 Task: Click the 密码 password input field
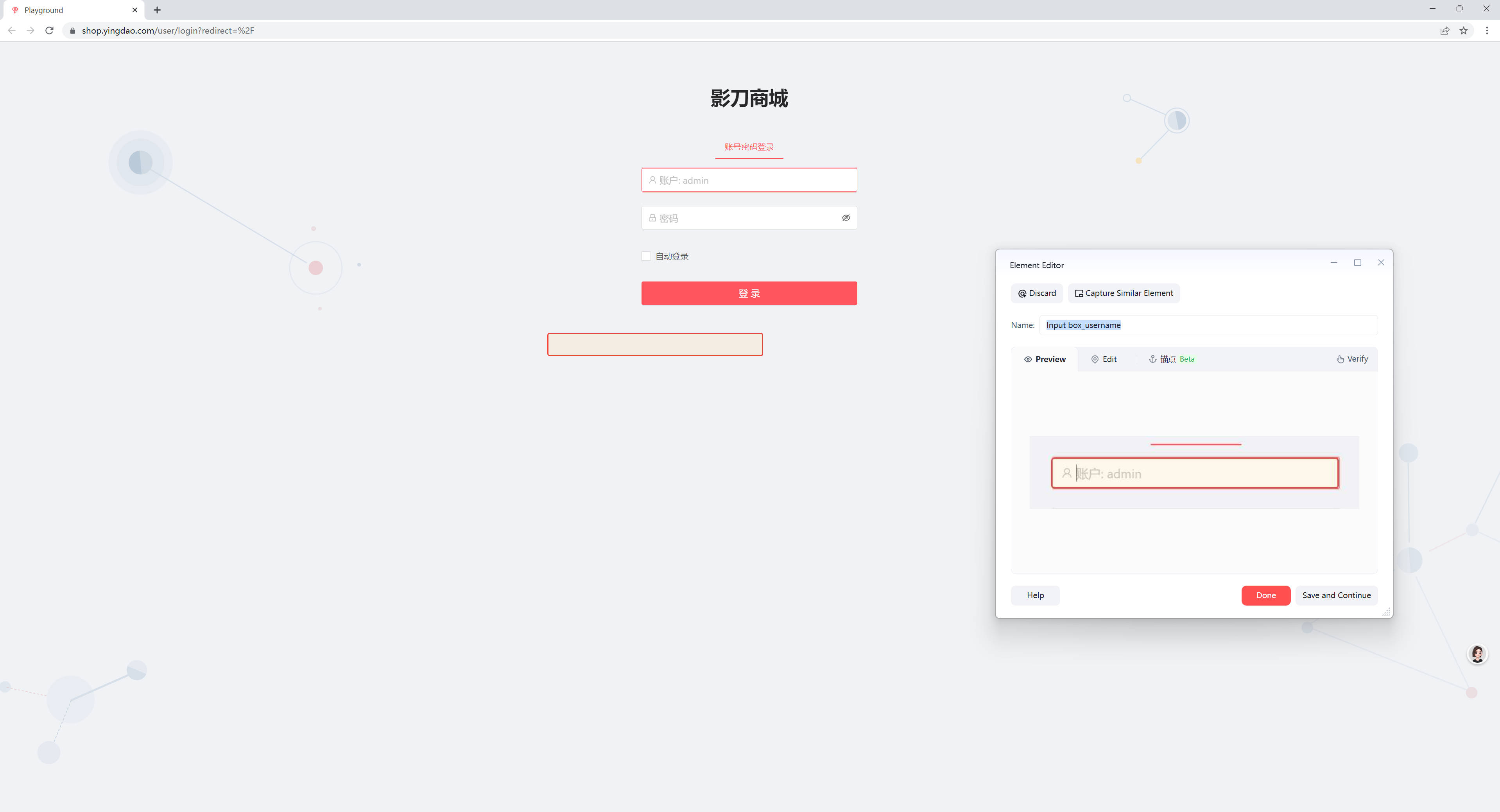tap(749, 218)
